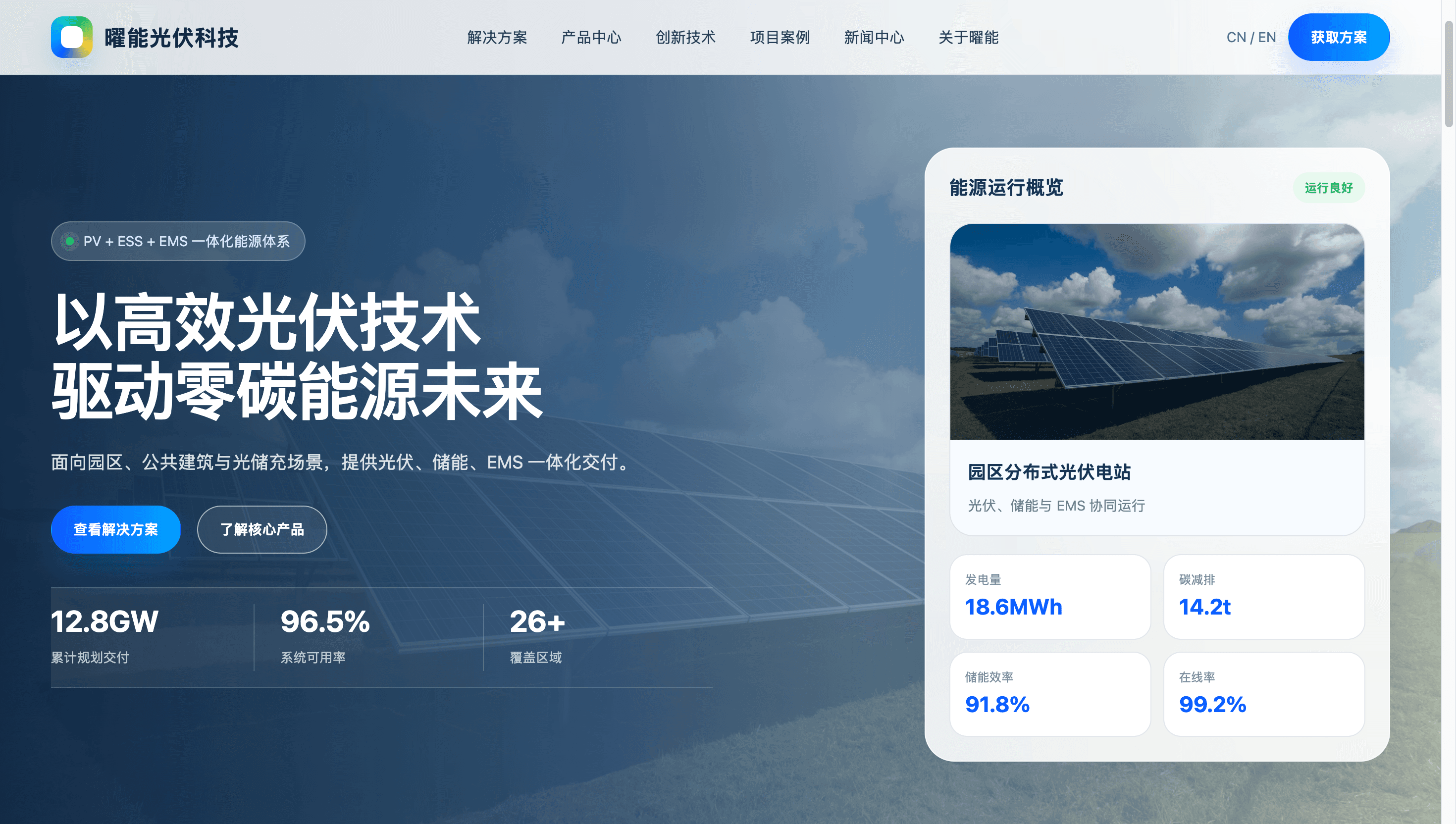Screen dimensions: 1456x824
Task: Click the 覆盖区域 label
Action: point(536,658)
